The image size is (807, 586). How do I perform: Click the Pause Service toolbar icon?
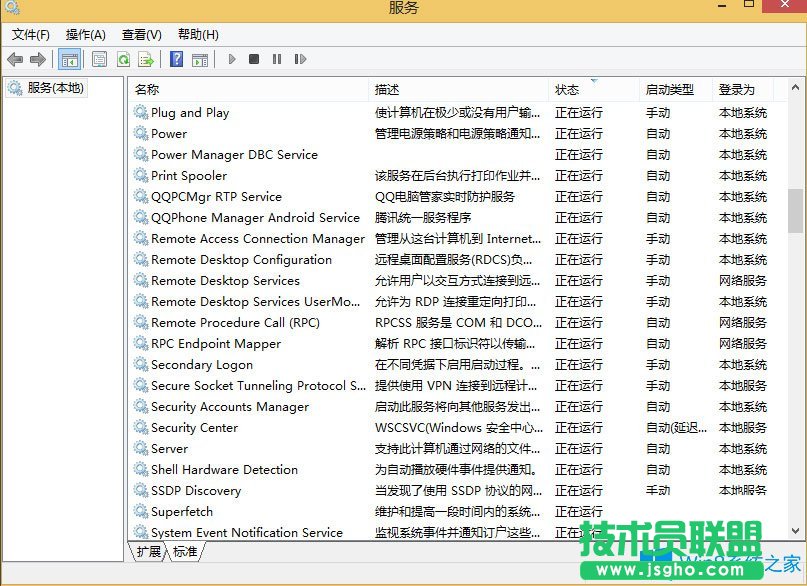coord(277,59)
